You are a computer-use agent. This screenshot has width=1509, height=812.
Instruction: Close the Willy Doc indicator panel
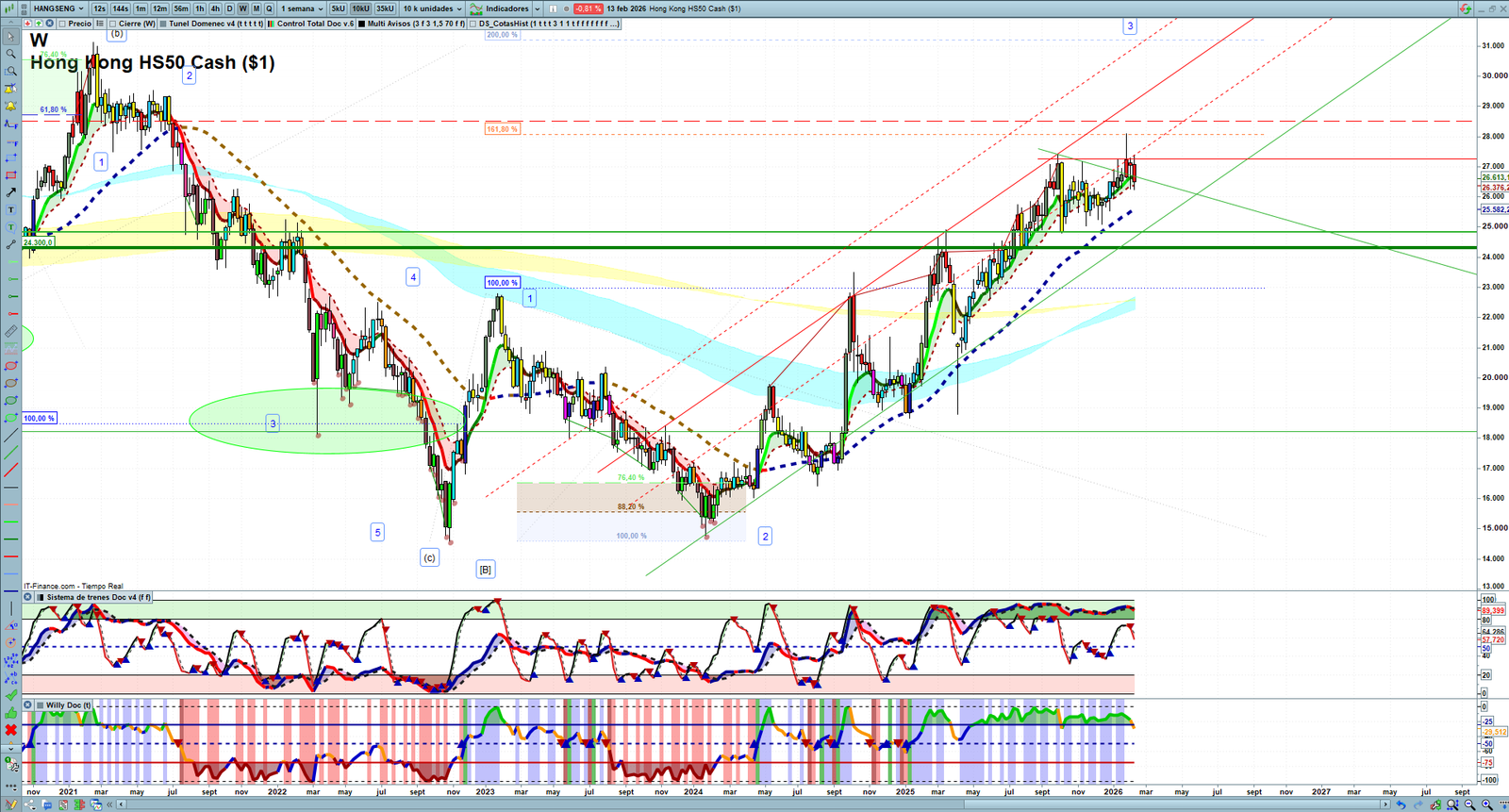(x=27, y=704)
